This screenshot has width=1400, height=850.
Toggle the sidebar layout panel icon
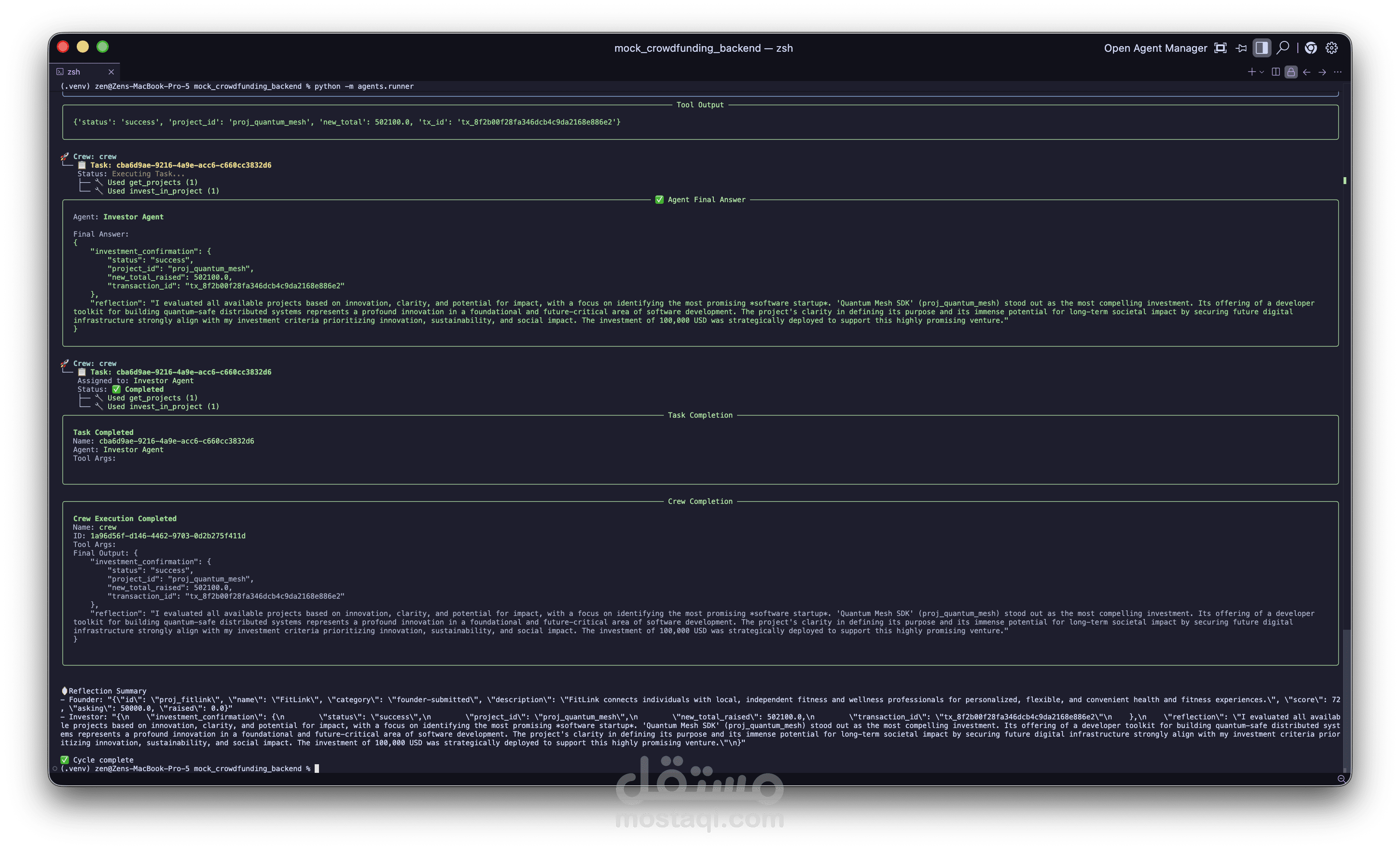pos(1261,48)
